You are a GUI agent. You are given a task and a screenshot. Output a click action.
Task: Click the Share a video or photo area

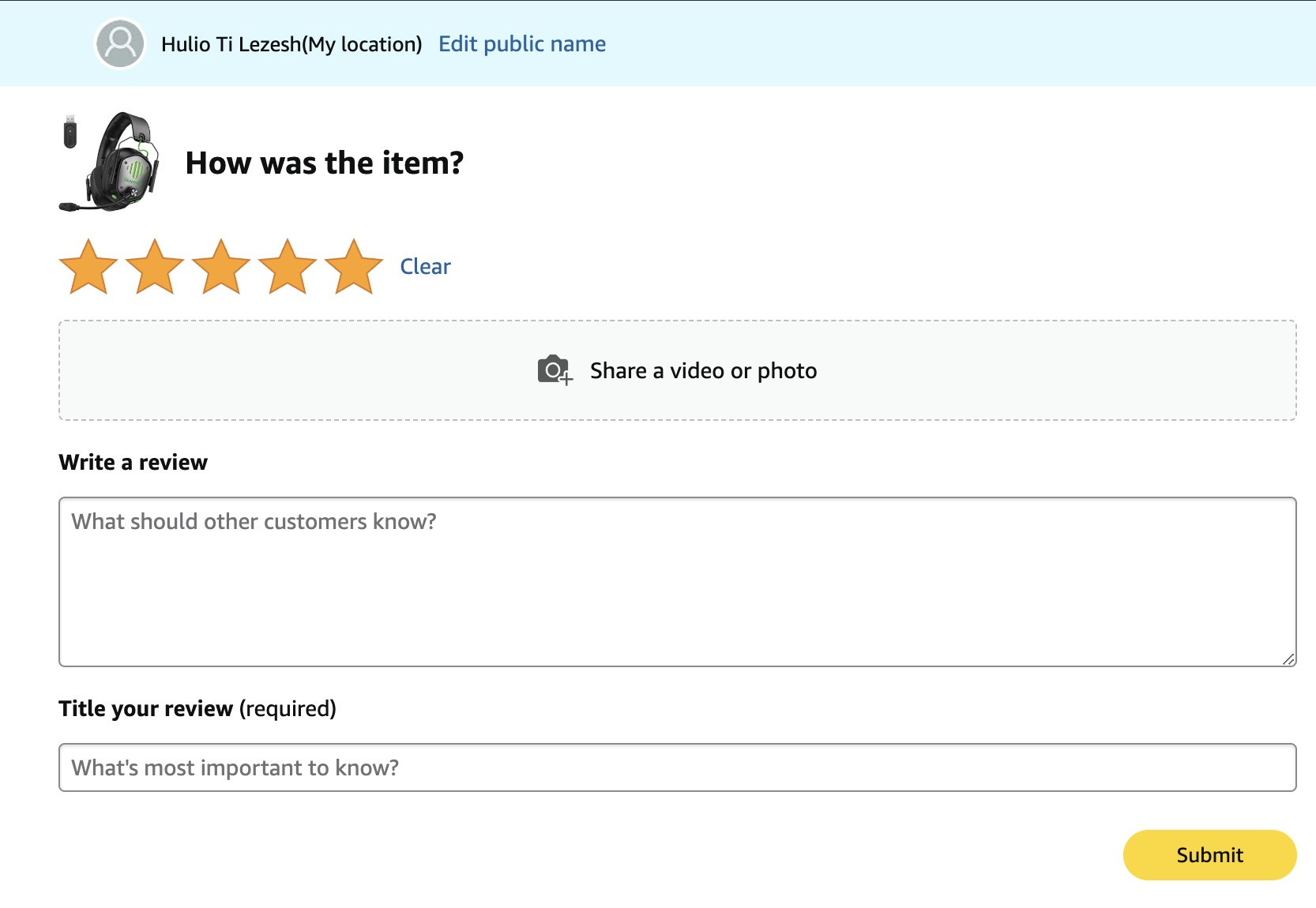677,370
